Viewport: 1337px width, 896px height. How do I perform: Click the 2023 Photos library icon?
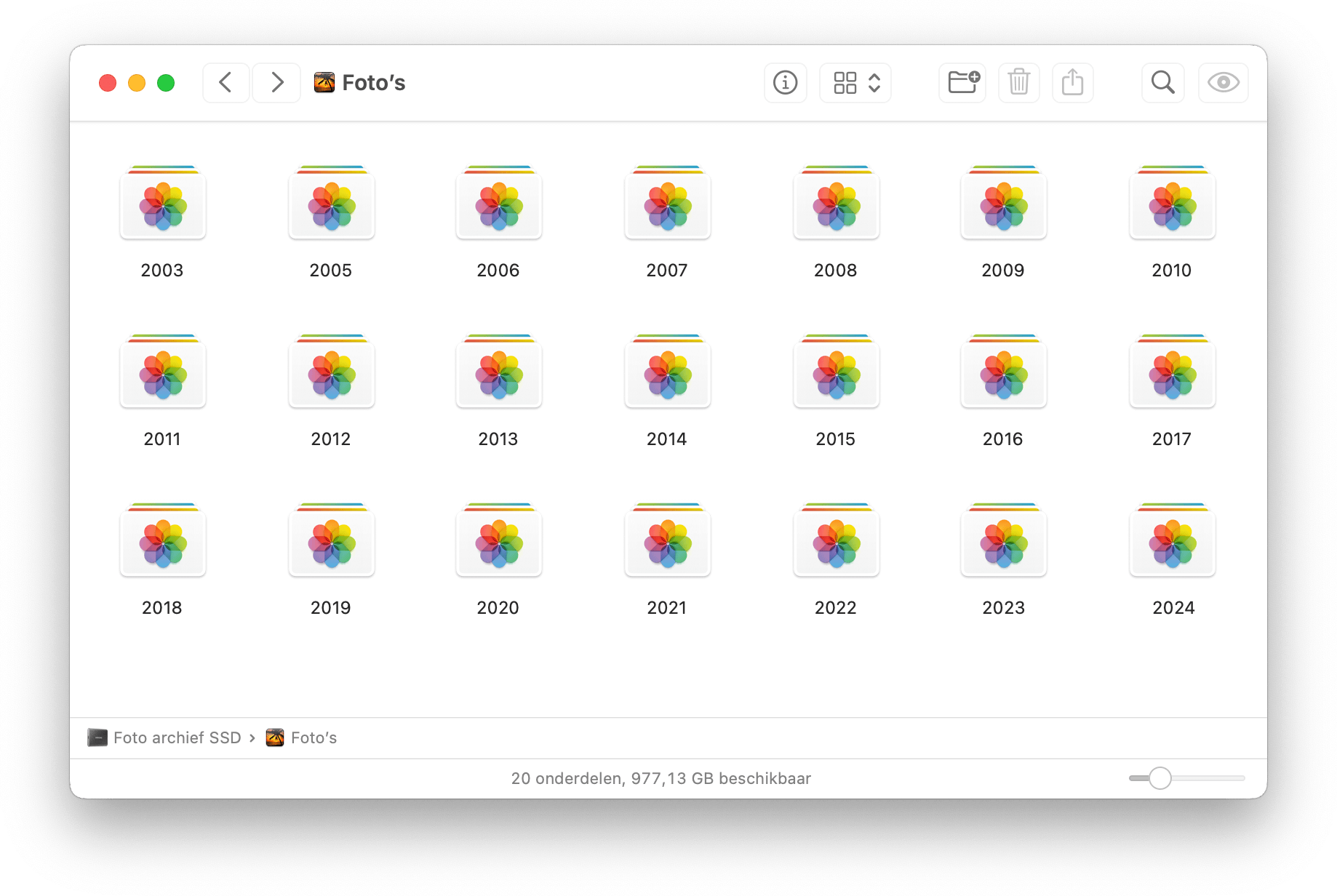click(1004, 540)
